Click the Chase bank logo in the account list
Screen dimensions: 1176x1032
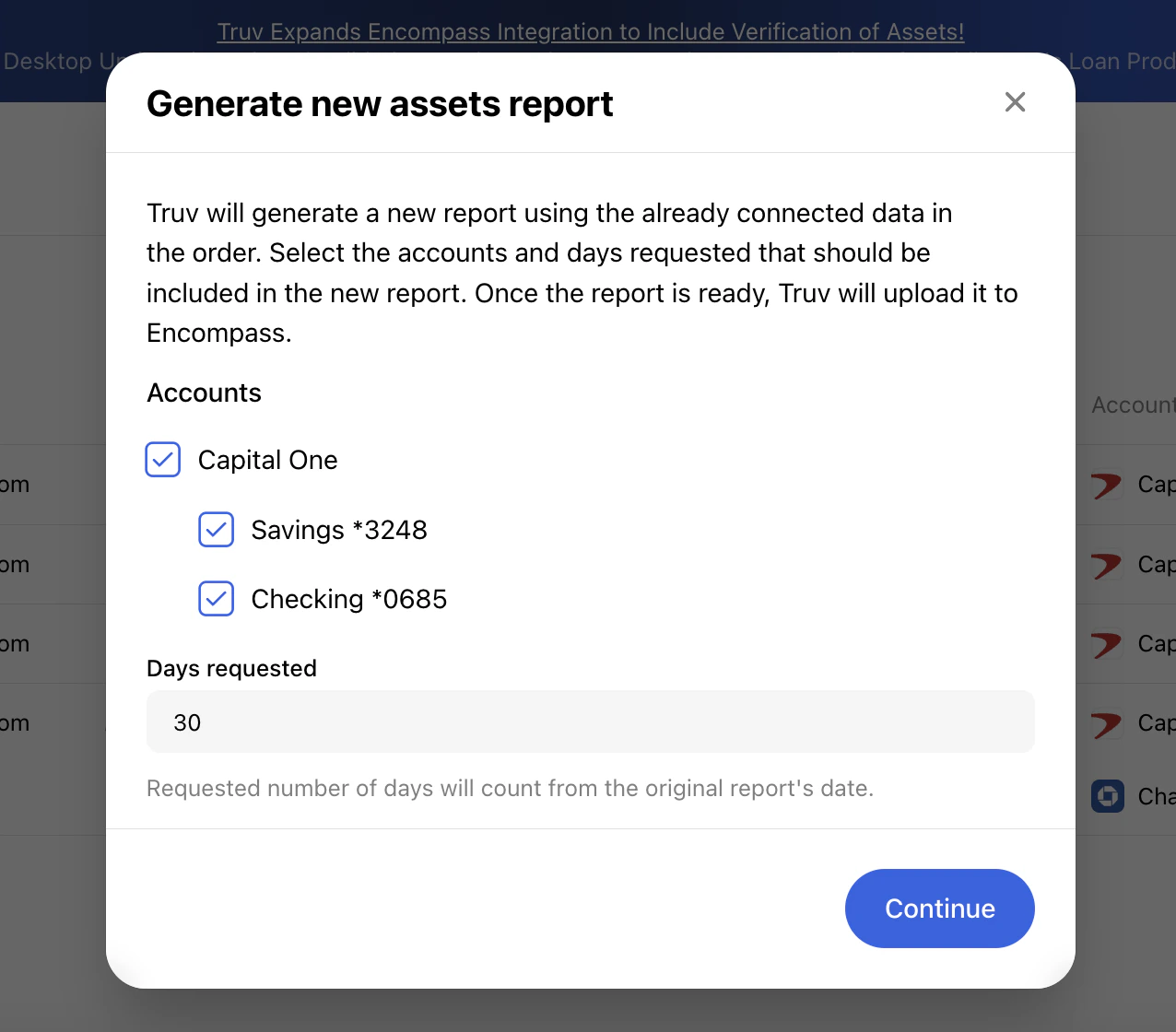(x=1106, y=796)
